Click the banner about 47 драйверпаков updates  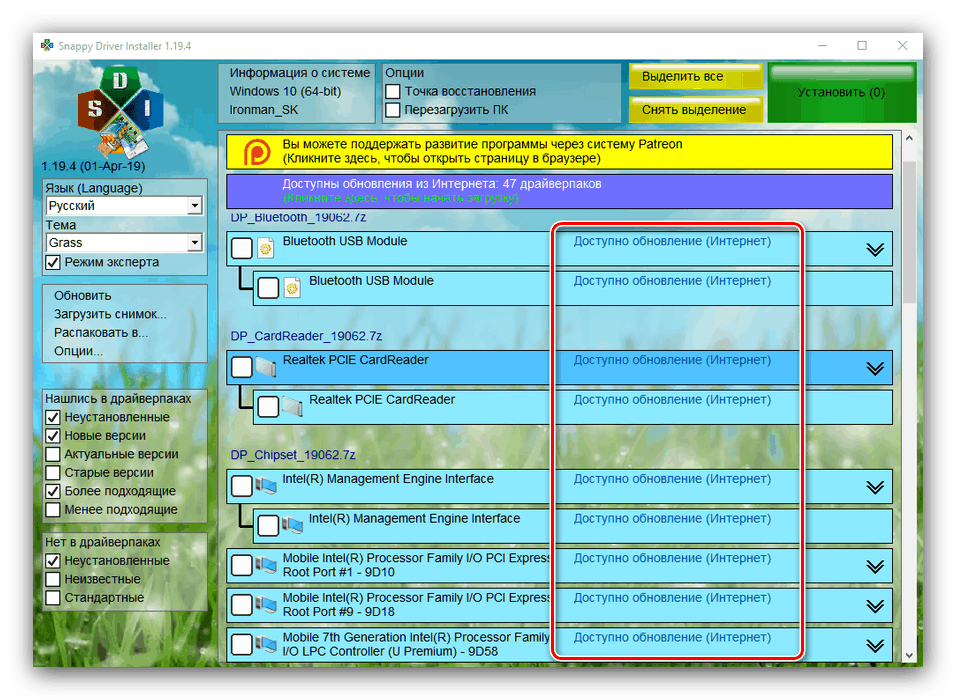[559, 191]
